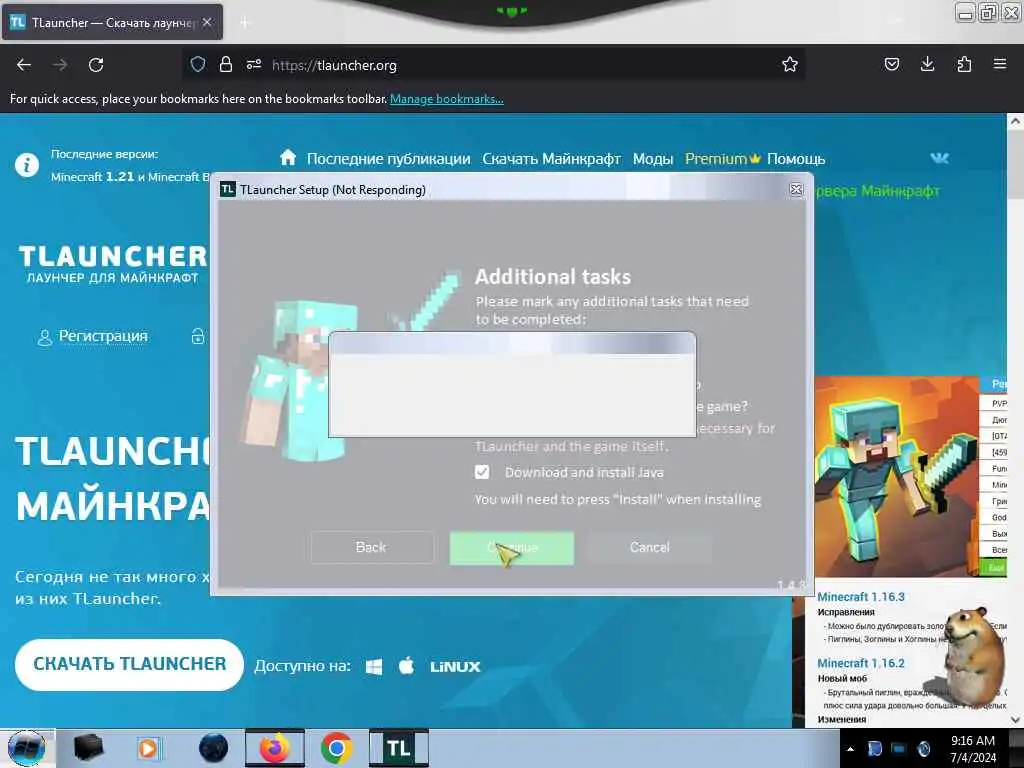The height and width of the screenshot is (768, 1024).
Task: Switch to Firefox on the taskbar
Action: click(x=275, y=748)
